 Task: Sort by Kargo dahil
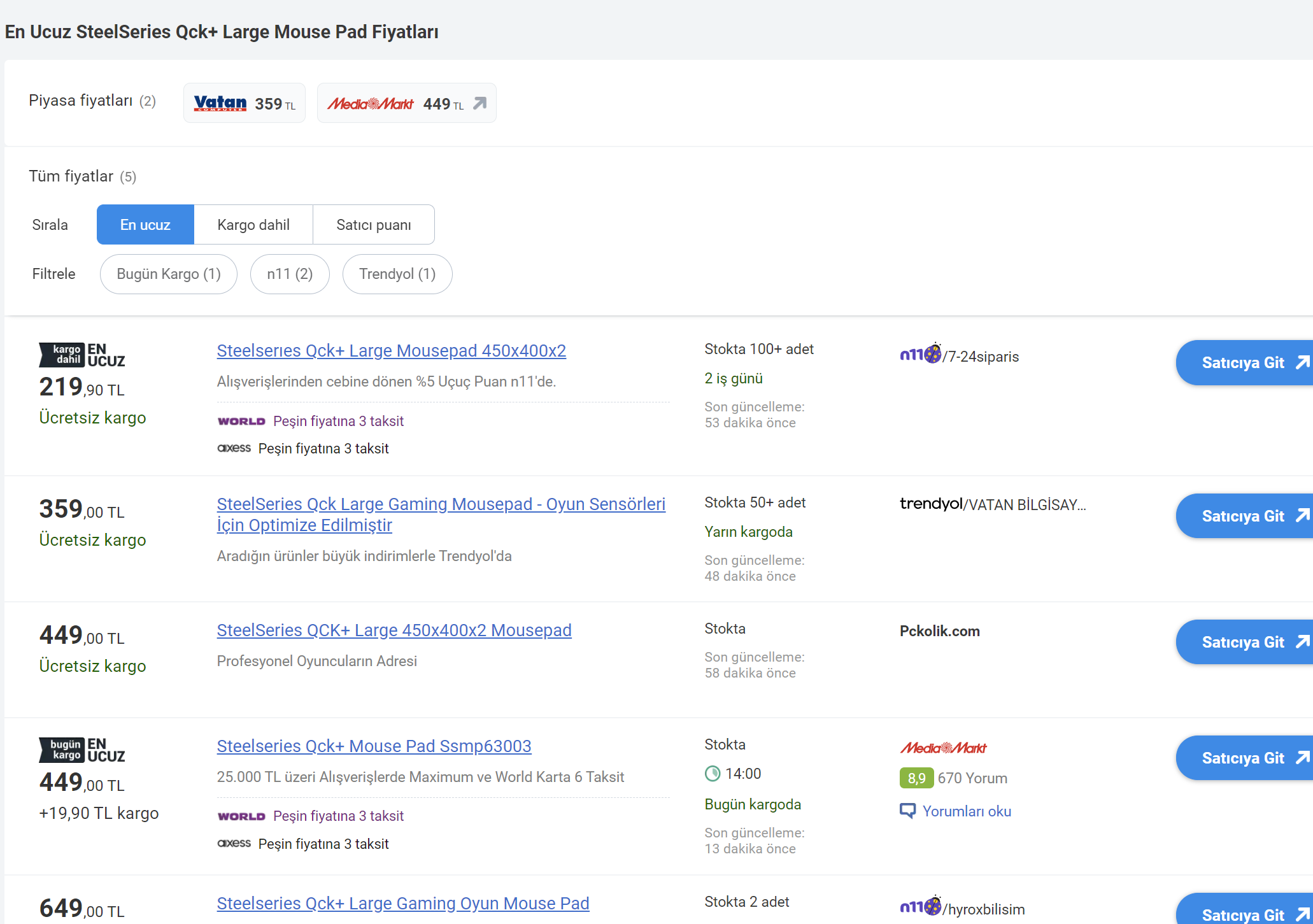click(253, 225)
